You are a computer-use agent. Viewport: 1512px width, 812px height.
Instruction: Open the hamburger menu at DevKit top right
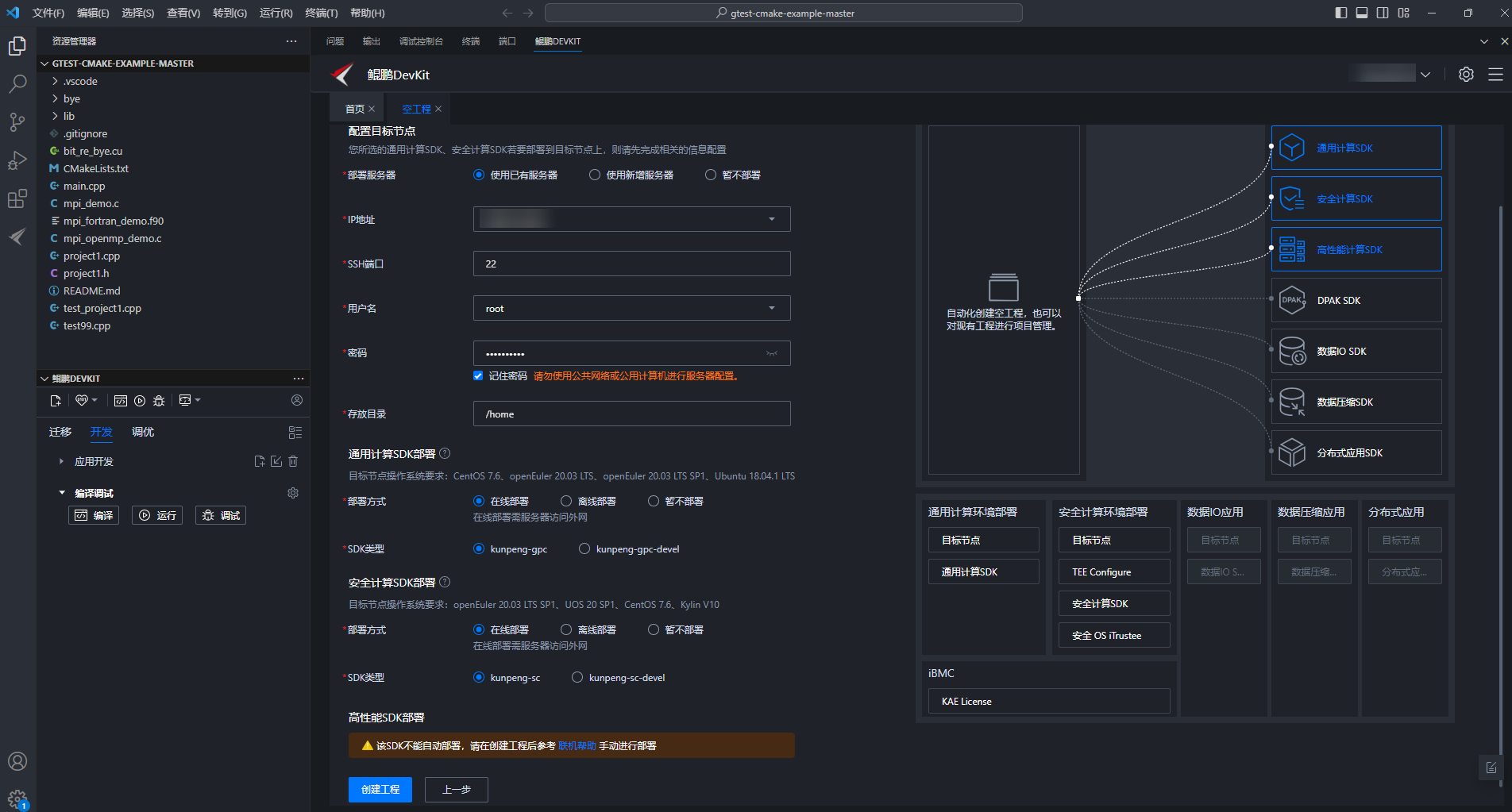[1495, 74]
